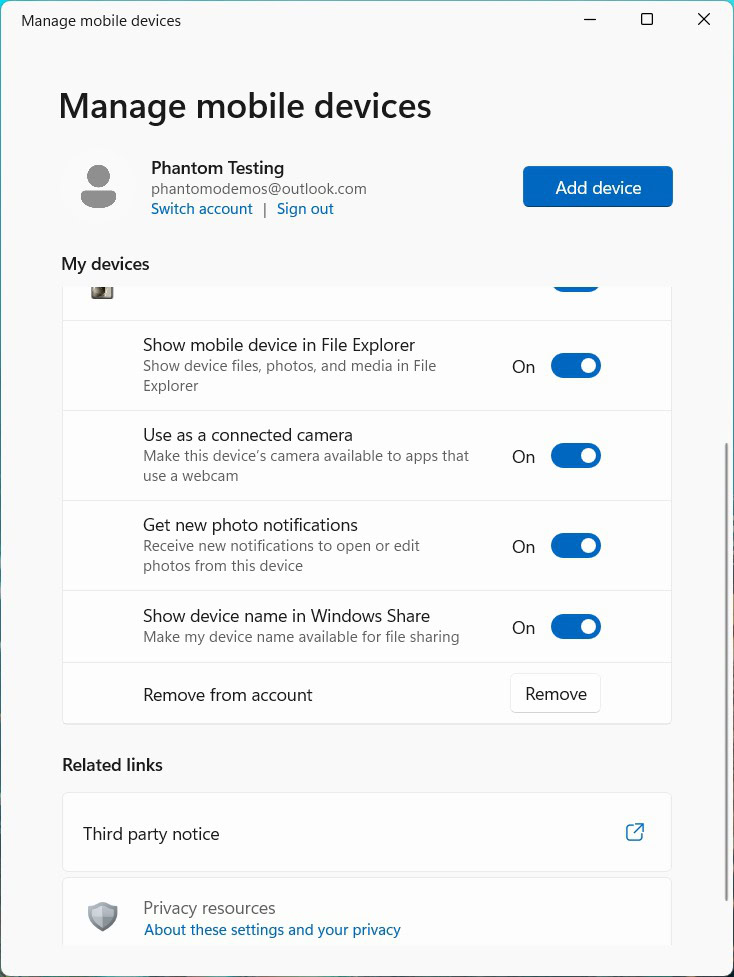This screenshot has height=977, width=734.
Task: Click the Sign out link
Action: click(x=305, y=209)
